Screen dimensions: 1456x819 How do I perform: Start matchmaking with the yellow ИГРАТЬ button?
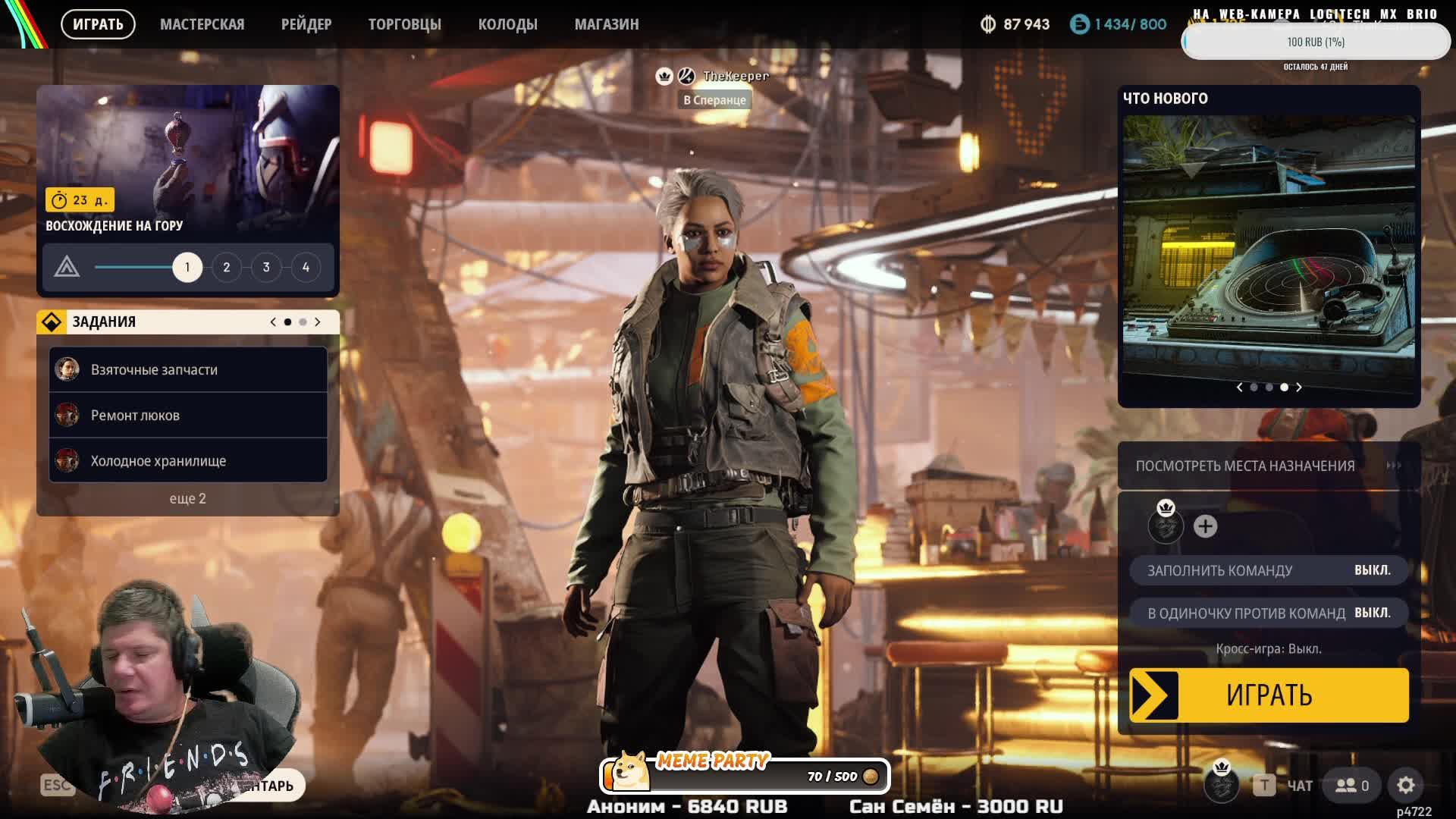1269,695
